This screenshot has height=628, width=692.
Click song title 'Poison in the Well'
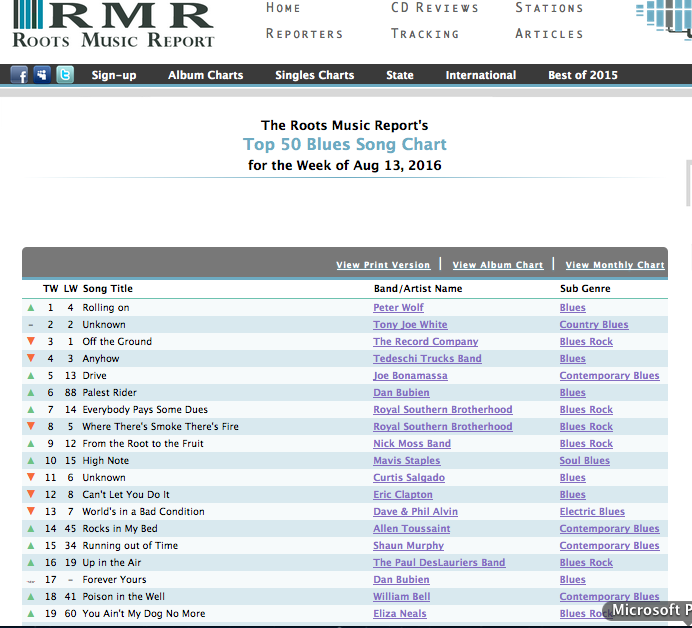coord(124,597)
